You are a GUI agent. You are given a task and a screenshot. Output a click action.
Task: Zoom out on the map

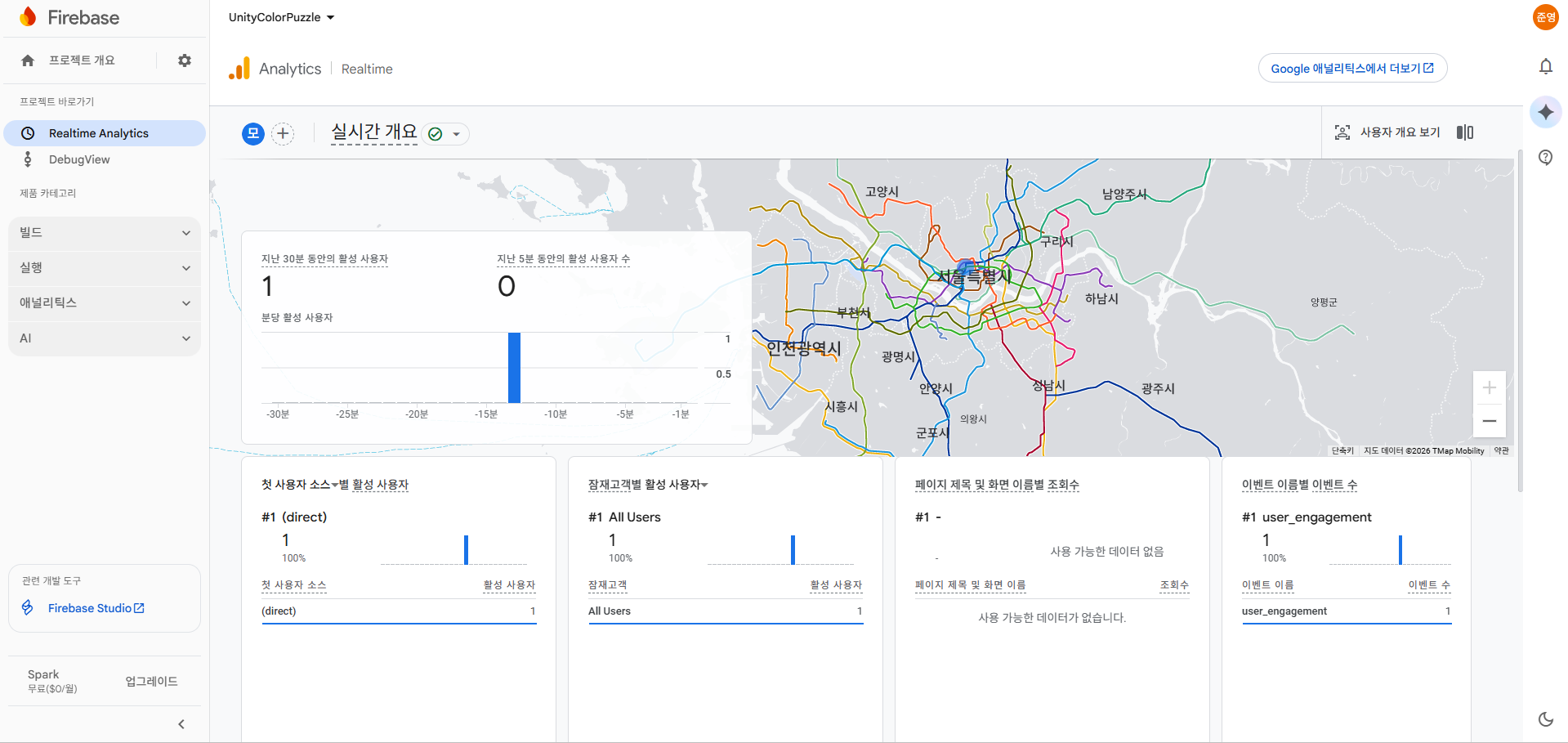click(1489, 421)
